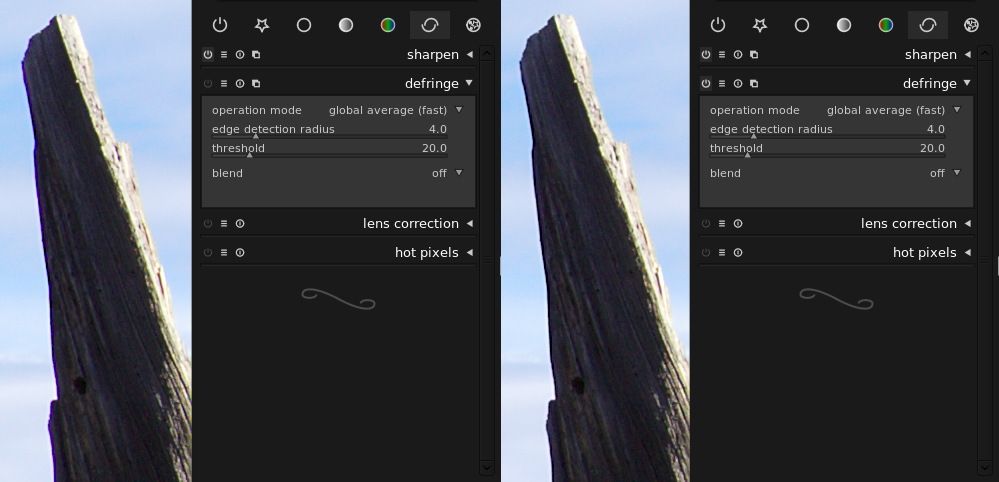Image resolution: width=999 pixels, height=482 pixels.
Task: Reset sharpen module parameters in right panel
Action: click(738, 55)
